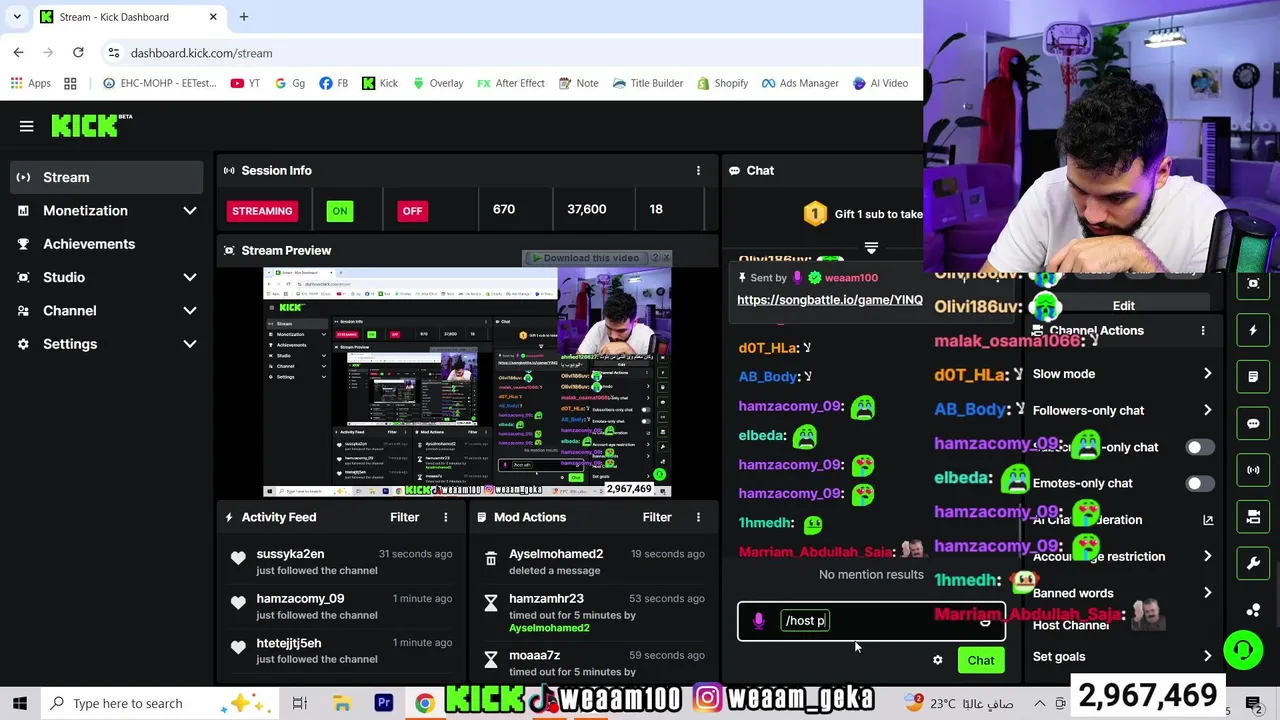
Task: Click Filter in Mod Actions
Action: (x=657, y=517)
